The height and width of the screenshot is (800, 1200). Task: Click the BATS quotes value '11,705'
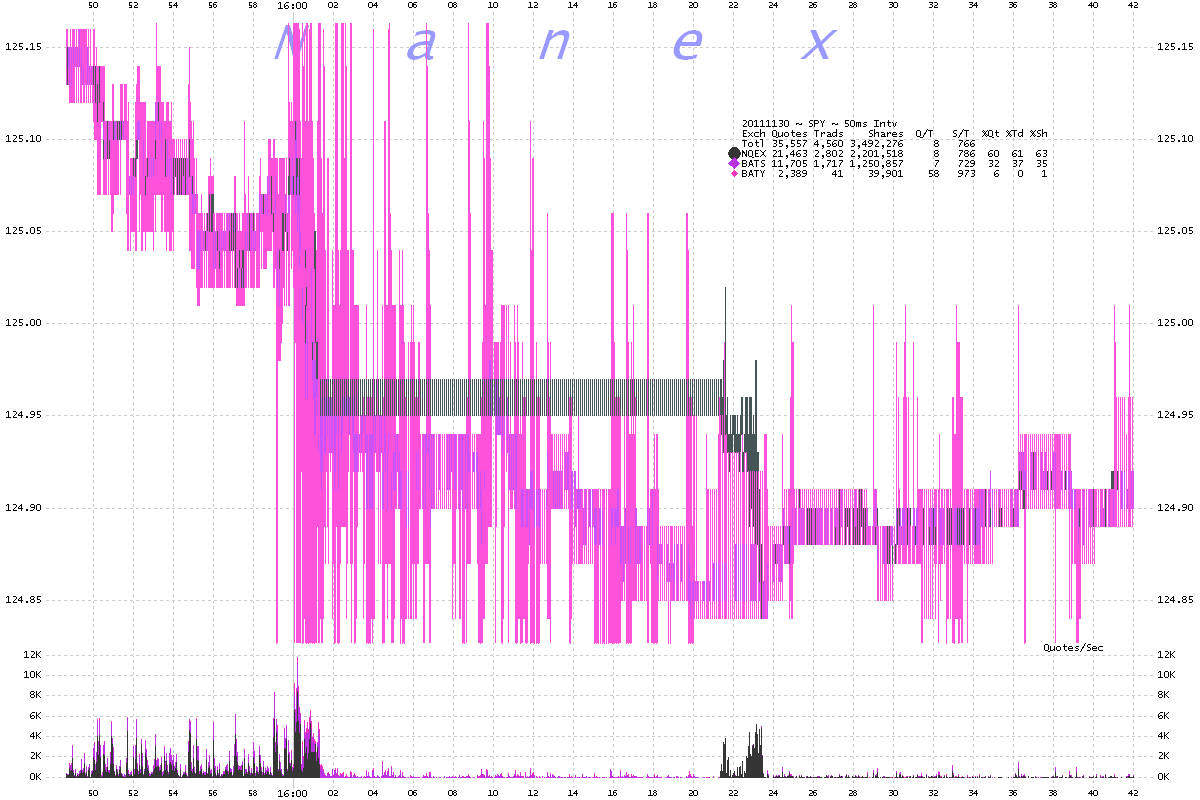click(x=789, y=163)
